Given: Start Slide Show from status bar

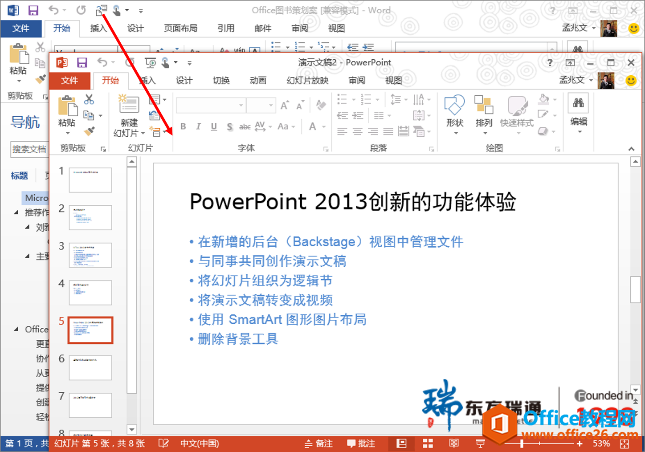Looking at the screenshot, I should pos(480,443).
